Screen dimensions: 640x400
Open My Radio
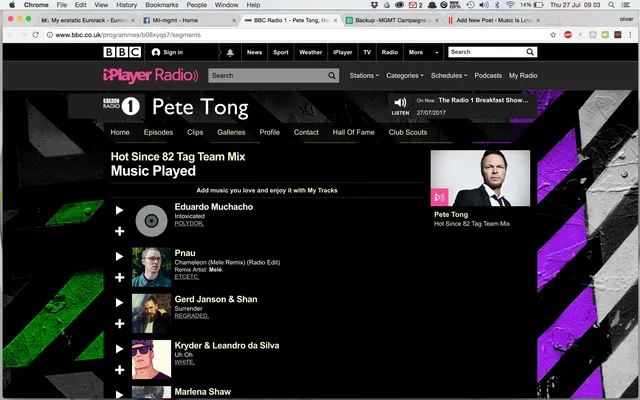pos(523,76)
